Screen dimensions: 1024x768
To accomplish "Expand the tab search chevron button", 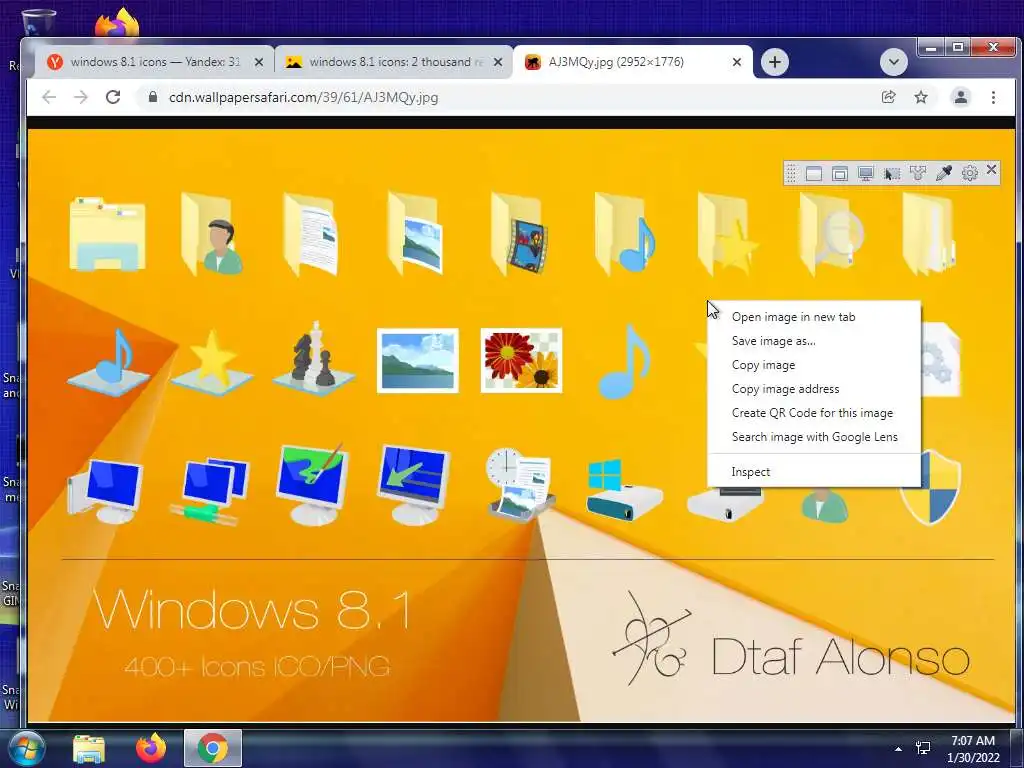I will (x=893, y=62).
